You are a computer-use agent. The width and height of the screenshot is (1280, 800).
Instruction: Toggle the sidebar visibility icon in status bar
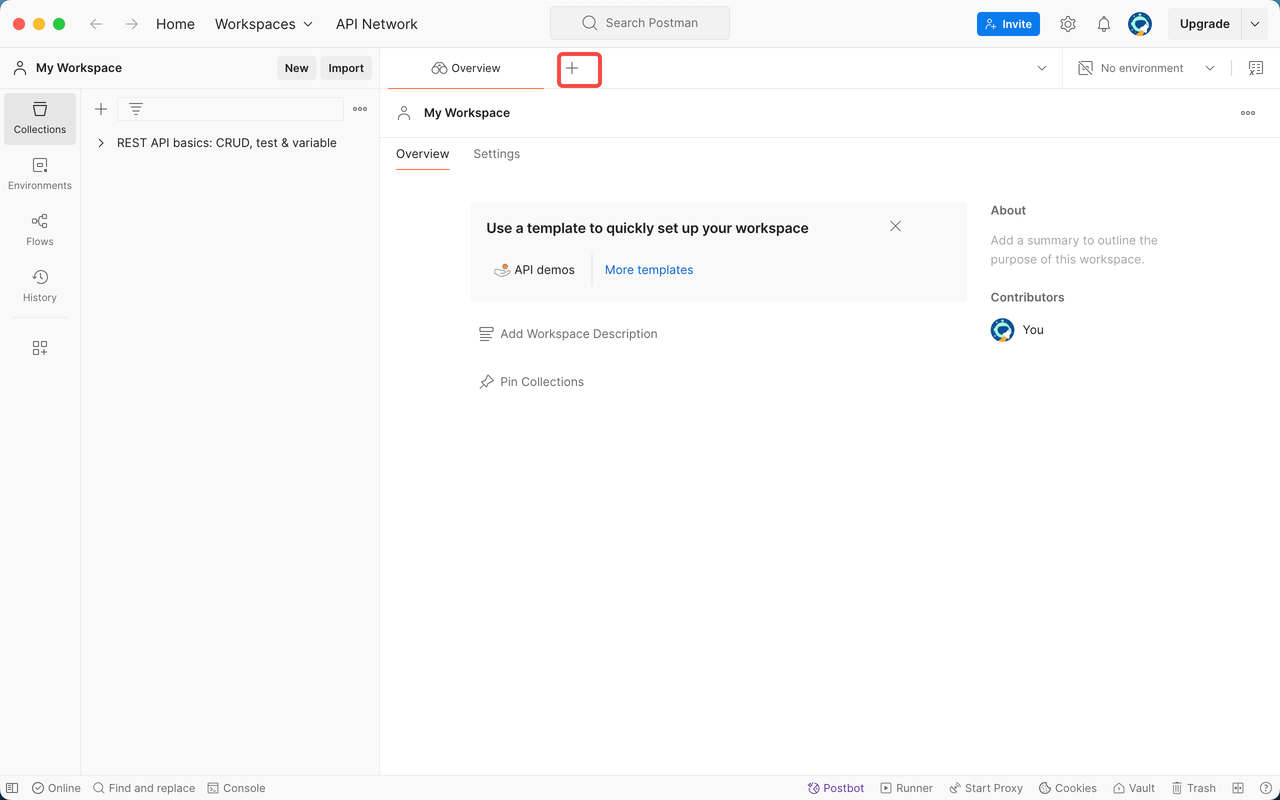(13, 788)
